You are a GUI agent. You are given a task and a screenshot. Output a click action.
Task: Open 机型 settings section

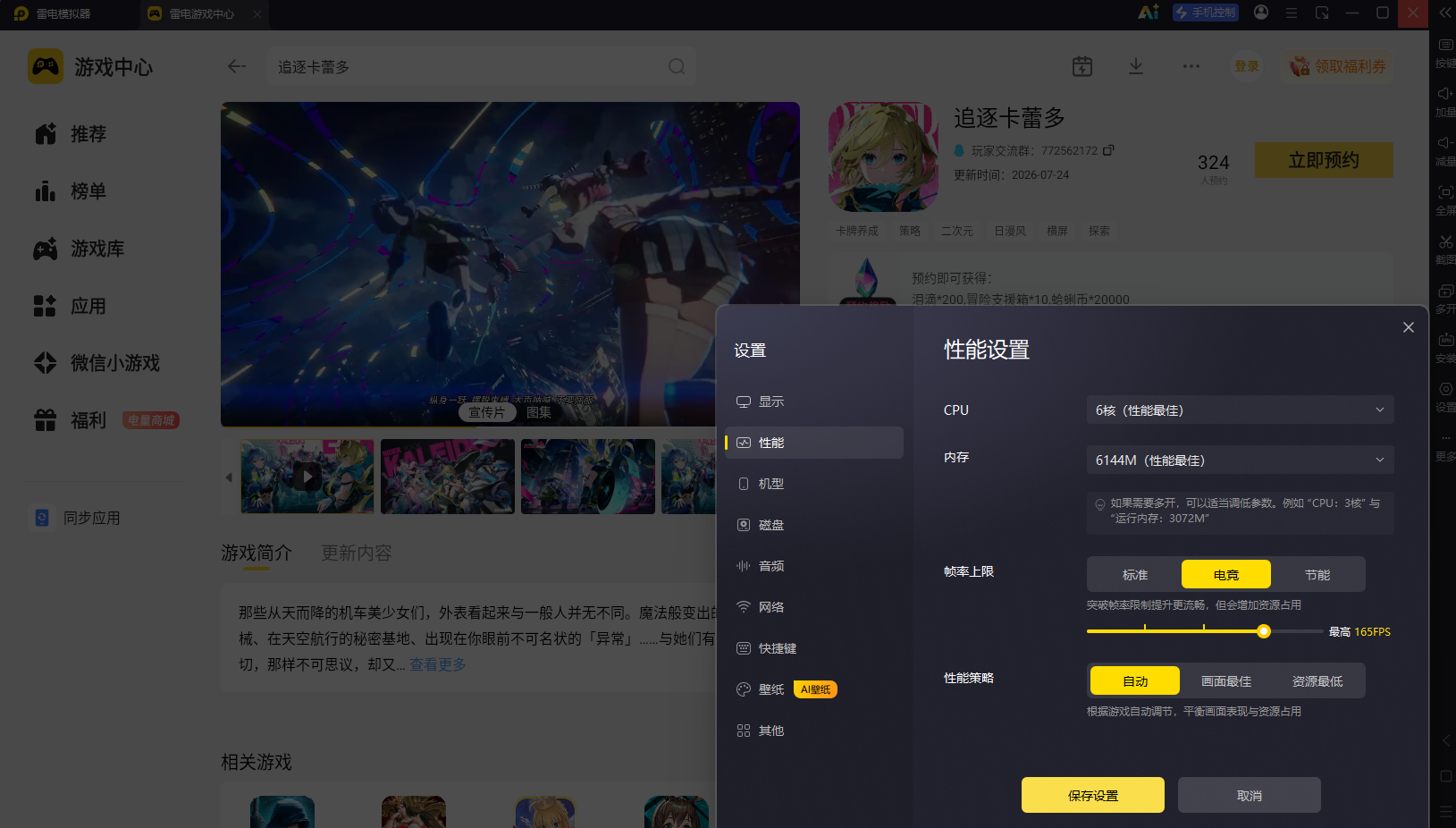coord(814,484)
